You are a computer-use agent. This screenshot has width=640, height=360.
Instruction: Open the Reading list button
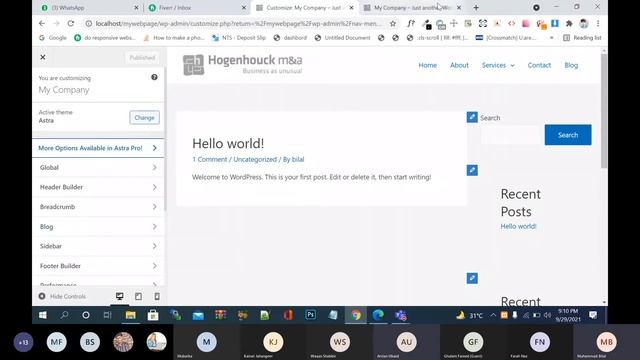[x=582, y=38]
